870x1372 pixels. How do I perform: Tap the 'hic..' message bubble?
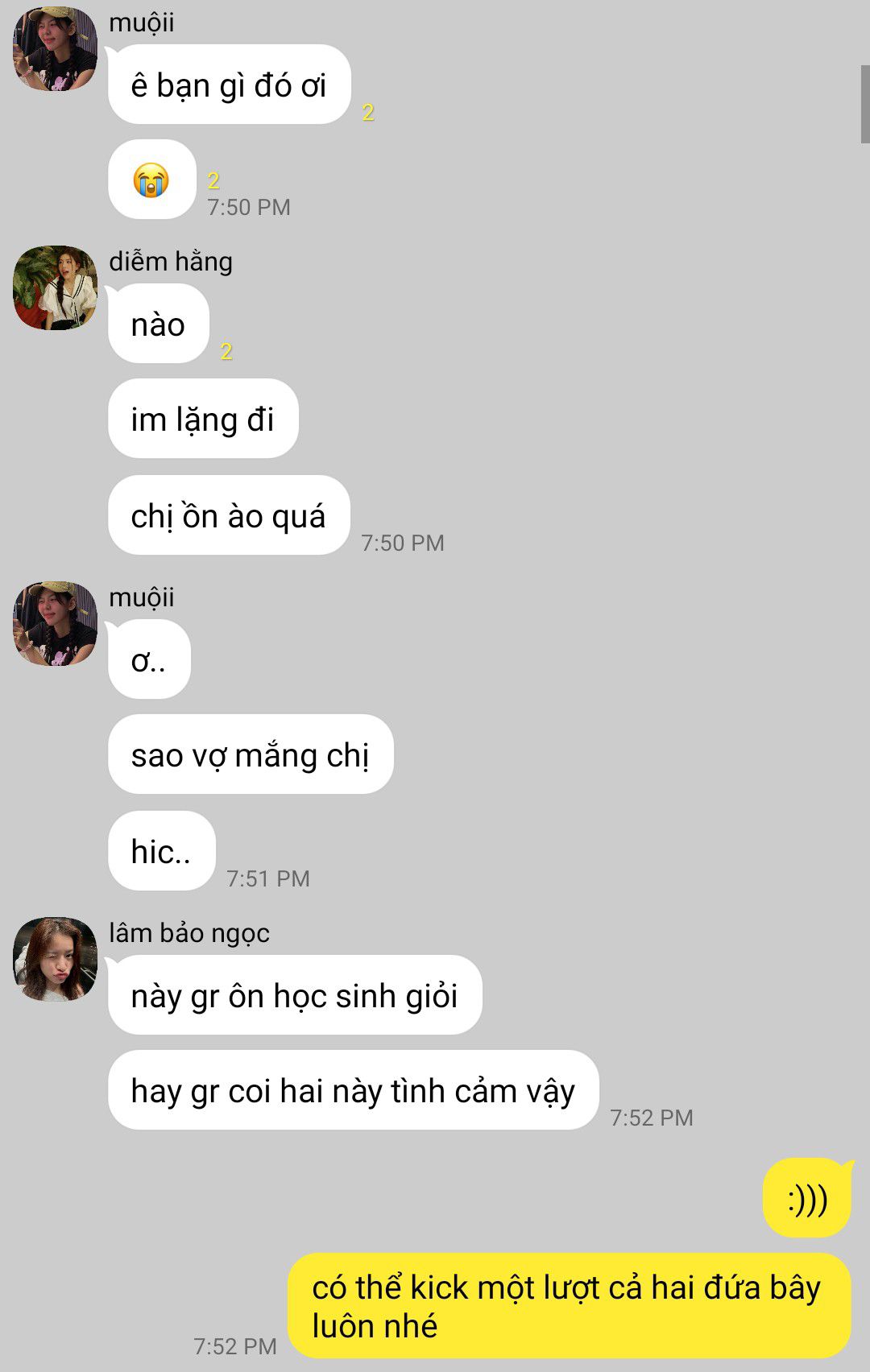162,851
